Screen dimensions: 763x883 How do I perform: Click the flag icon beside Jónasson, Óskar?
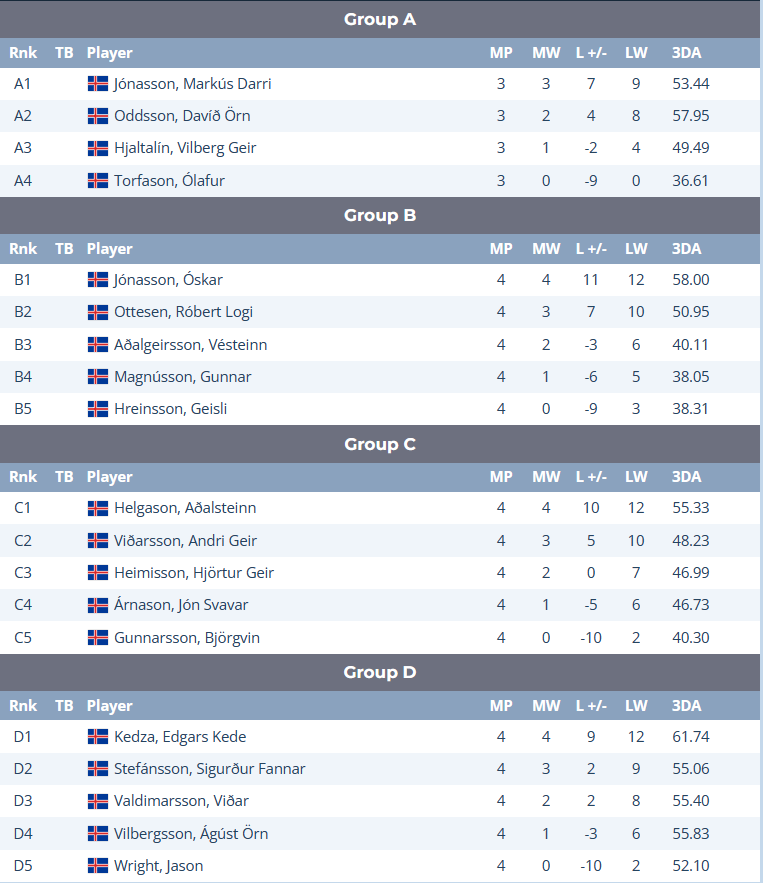(x=98, y=280)
